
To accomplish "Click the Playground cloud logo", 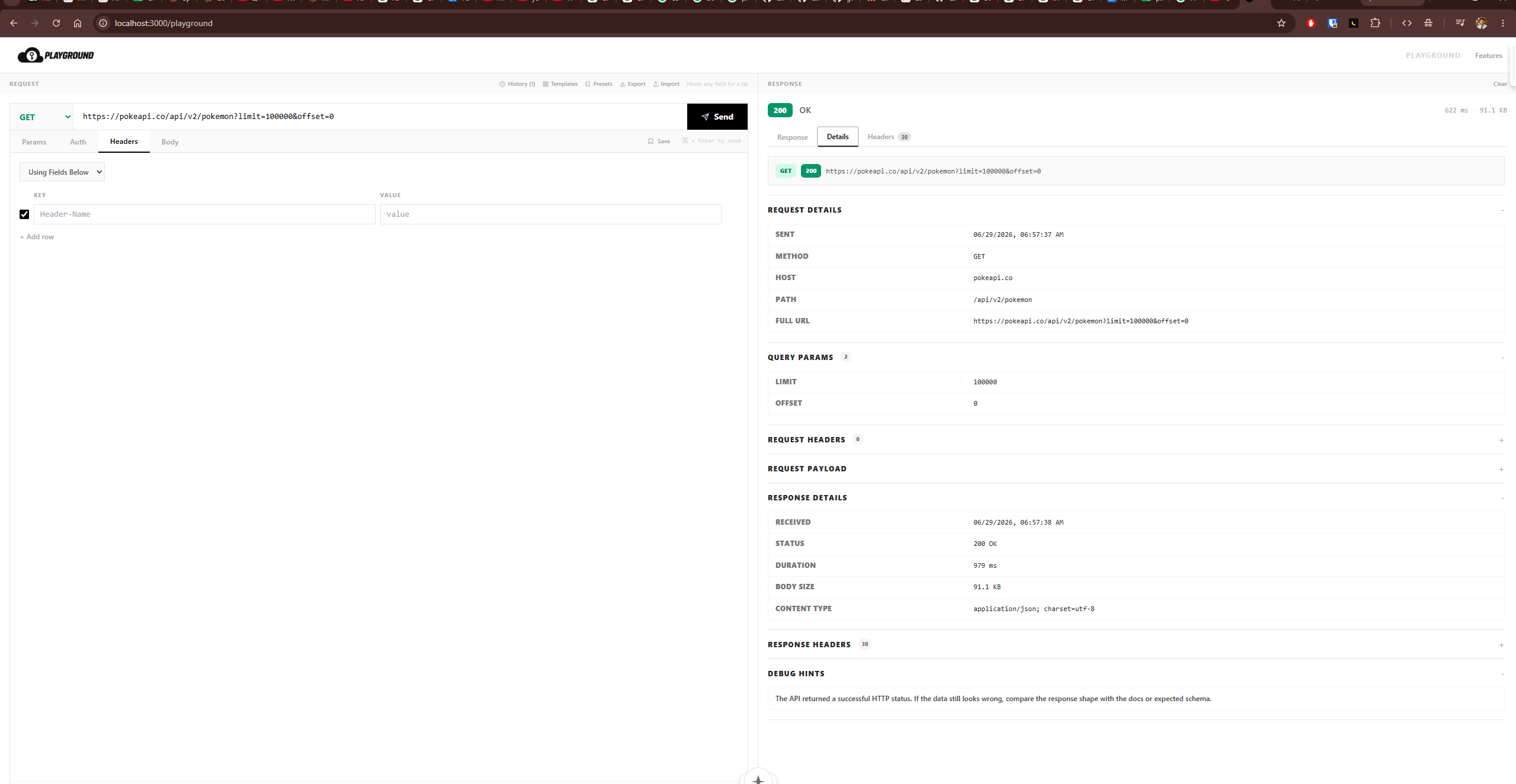I will tap(56, 55).
